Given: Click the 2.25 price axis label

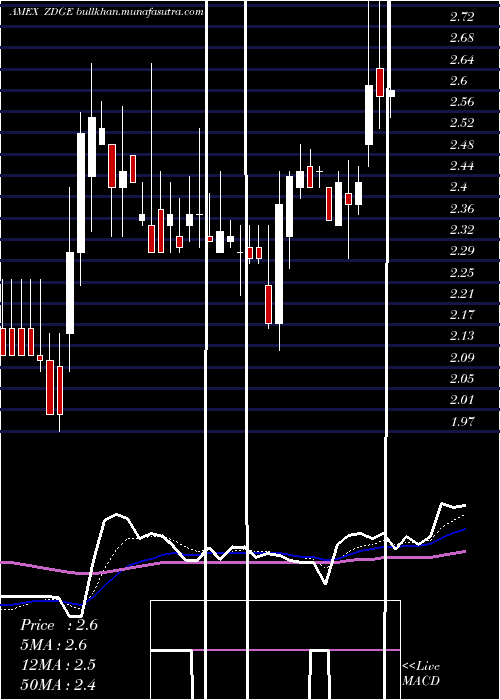Looking at the screenshot, I should 462,273.
